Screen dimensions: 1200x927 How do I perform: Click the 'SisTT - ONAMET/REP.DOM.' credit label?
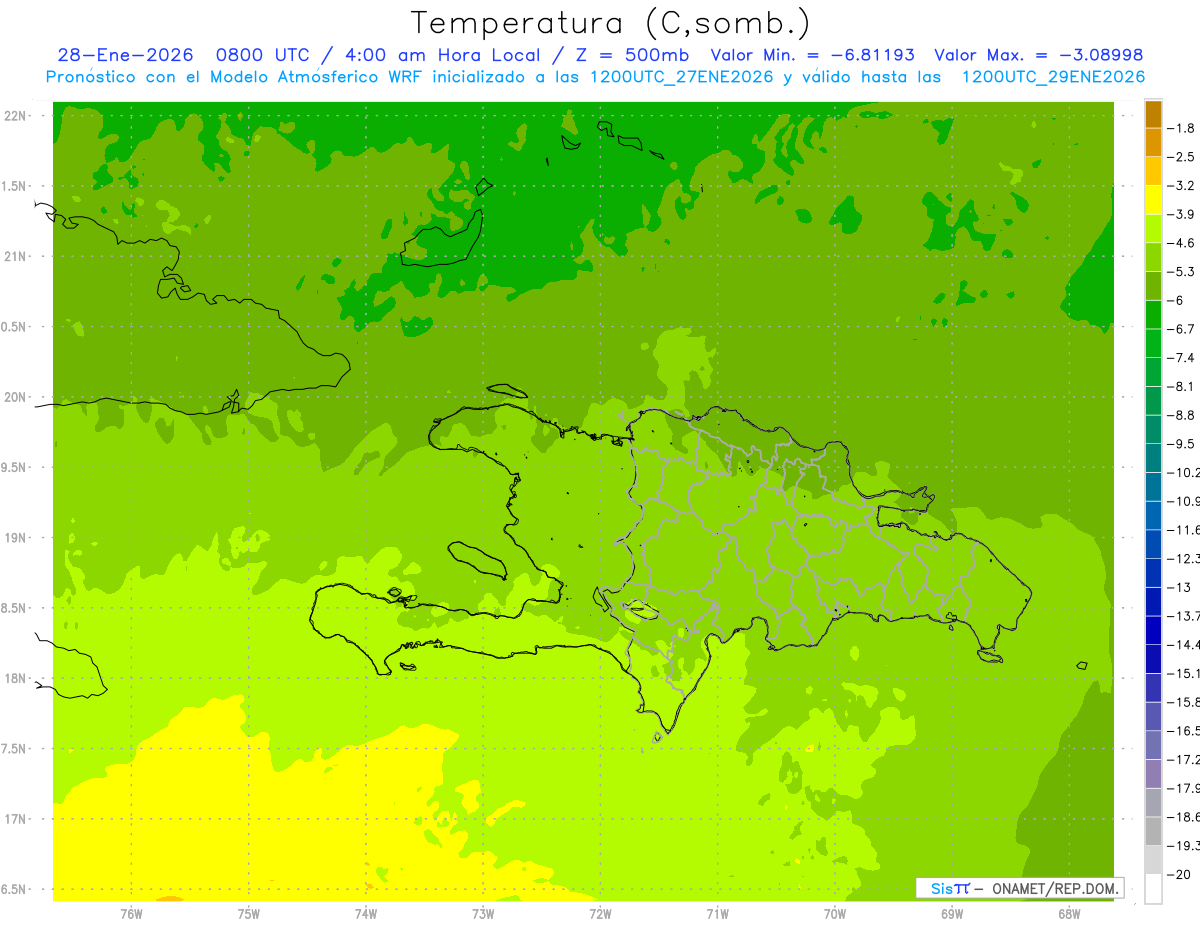(x=1020, y=888)
